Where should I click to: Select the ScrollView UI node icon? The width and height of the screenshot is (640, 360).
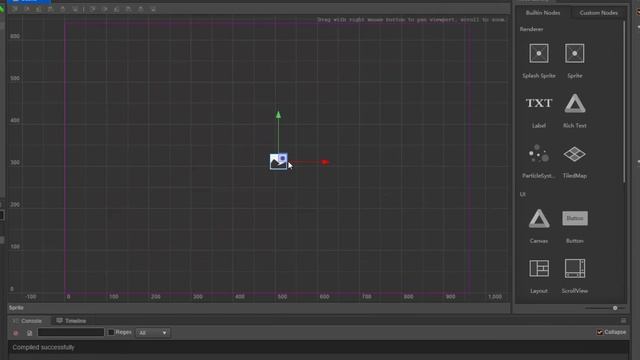point(575,269)
